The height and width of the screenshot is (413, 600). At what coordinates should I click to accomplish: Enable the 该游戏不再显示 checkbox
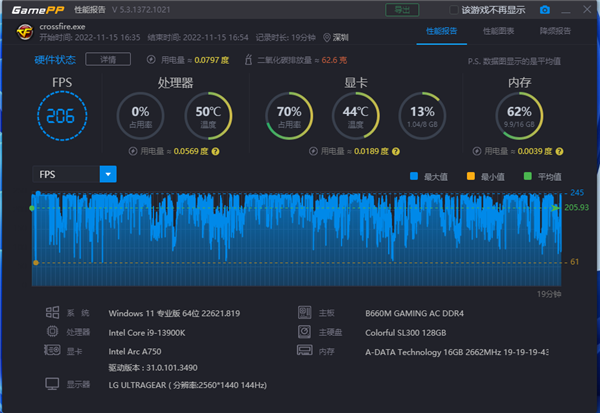point(455,10)
